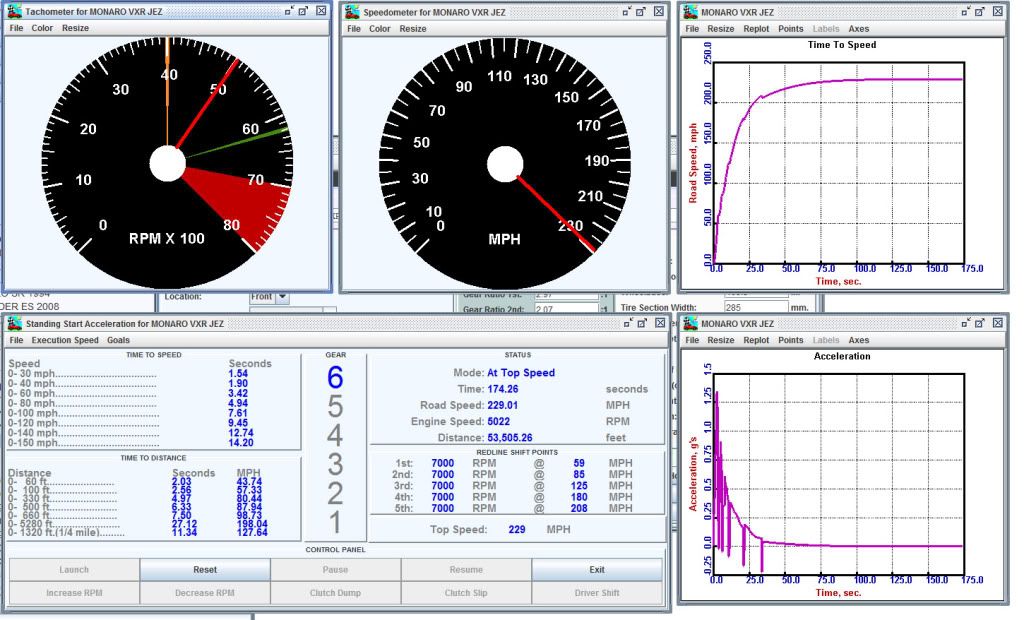The image size is (1024, 620).
Task: Close the Speedometer window
Action: click(x=659, y=12)
